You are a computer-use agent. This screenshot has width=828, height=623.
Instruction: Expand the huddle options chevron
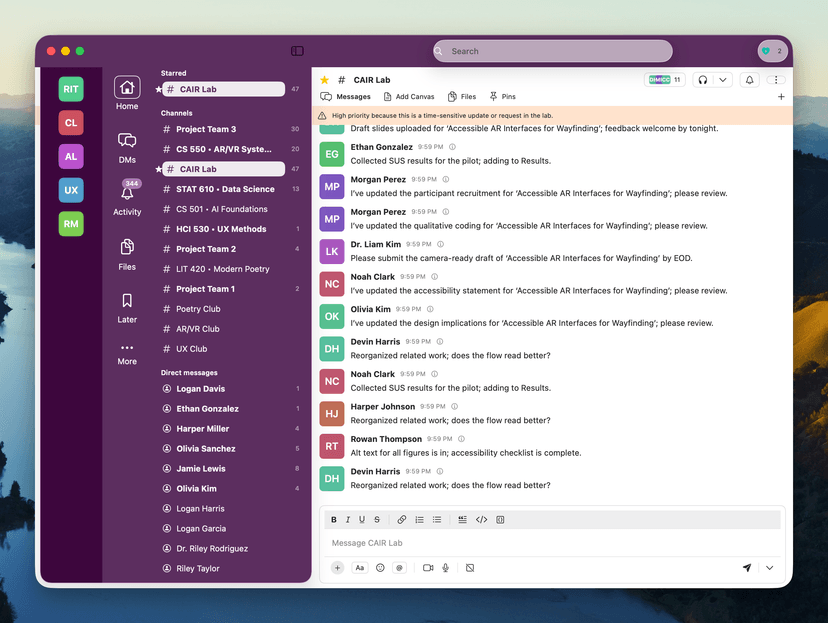pyautogui.click(x=723, y=79)
